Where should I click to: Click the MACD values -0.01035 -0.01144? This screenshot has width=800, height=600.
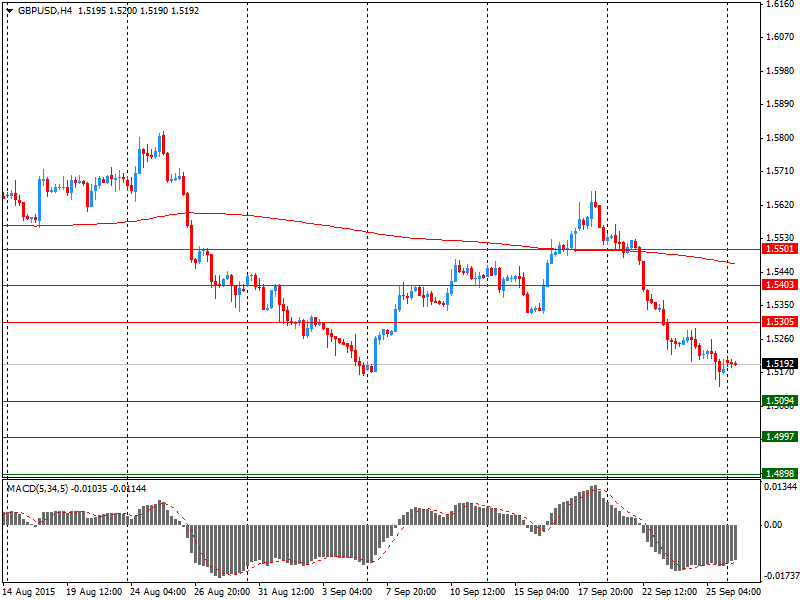click(109, 489)
